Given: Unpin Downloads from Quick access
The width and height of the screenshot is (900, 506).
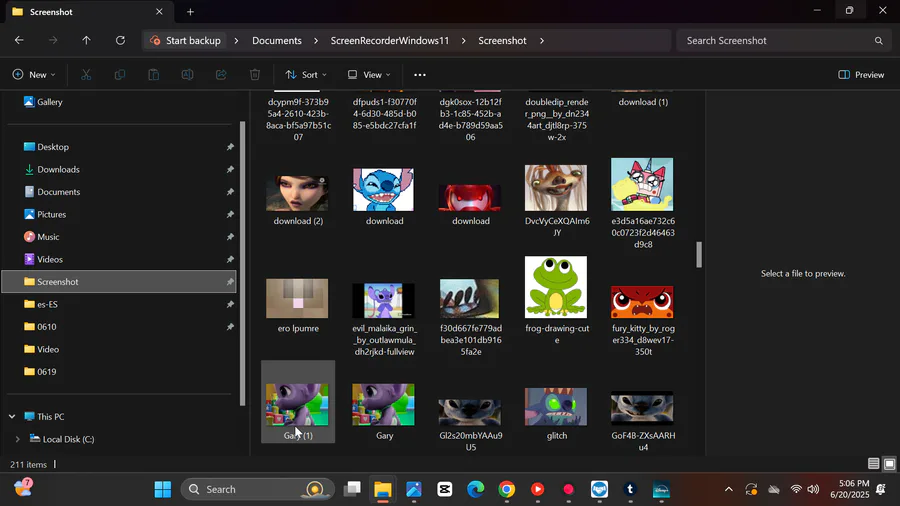Looking at the screenshot, I should [x=230, y=169].
